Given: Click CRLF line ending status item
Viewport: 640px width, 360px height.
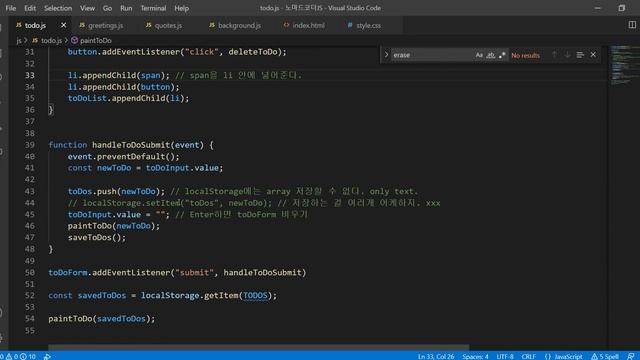Looking at the screenshot, I should 529,356.
